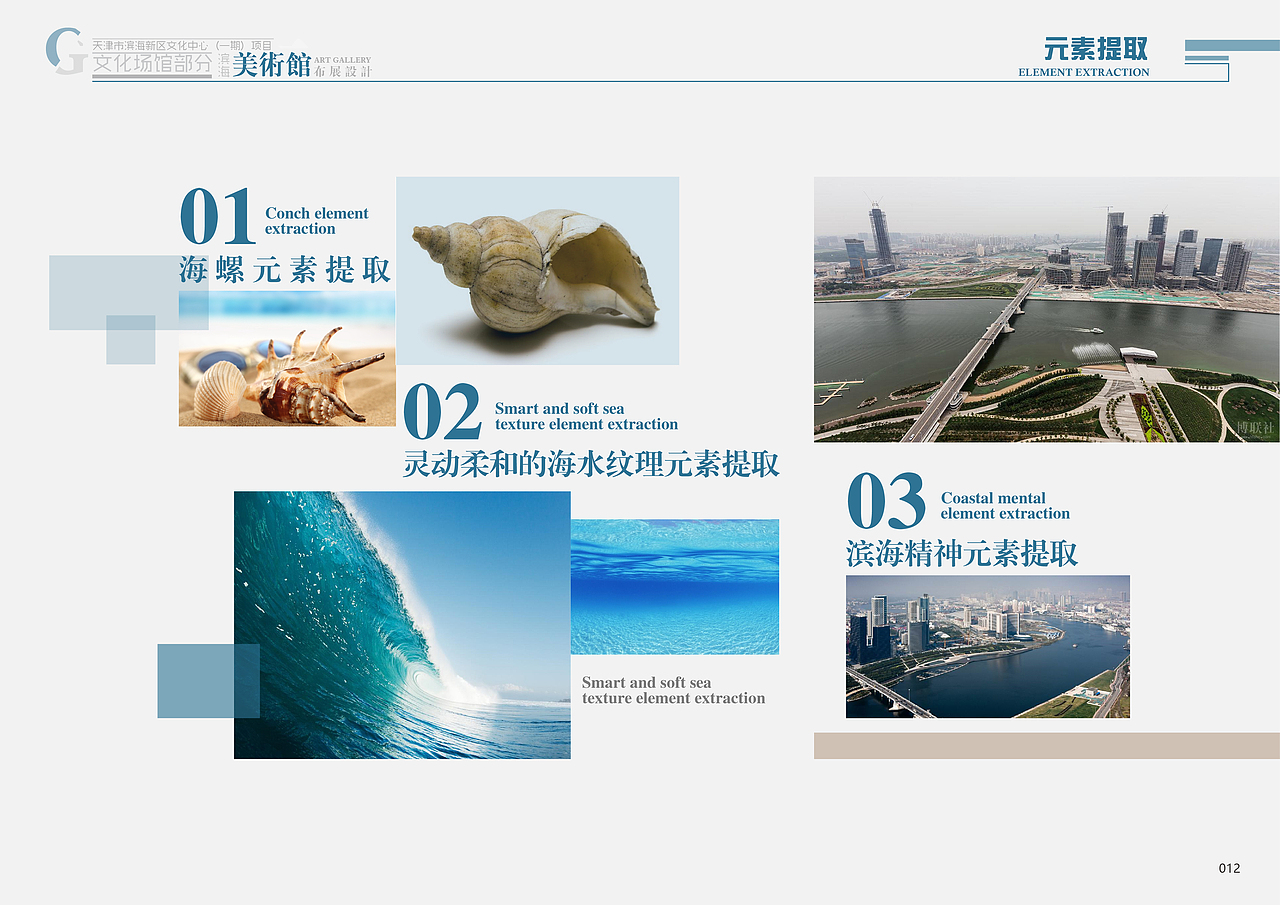Click the large 03 section number

pos(886,502)
